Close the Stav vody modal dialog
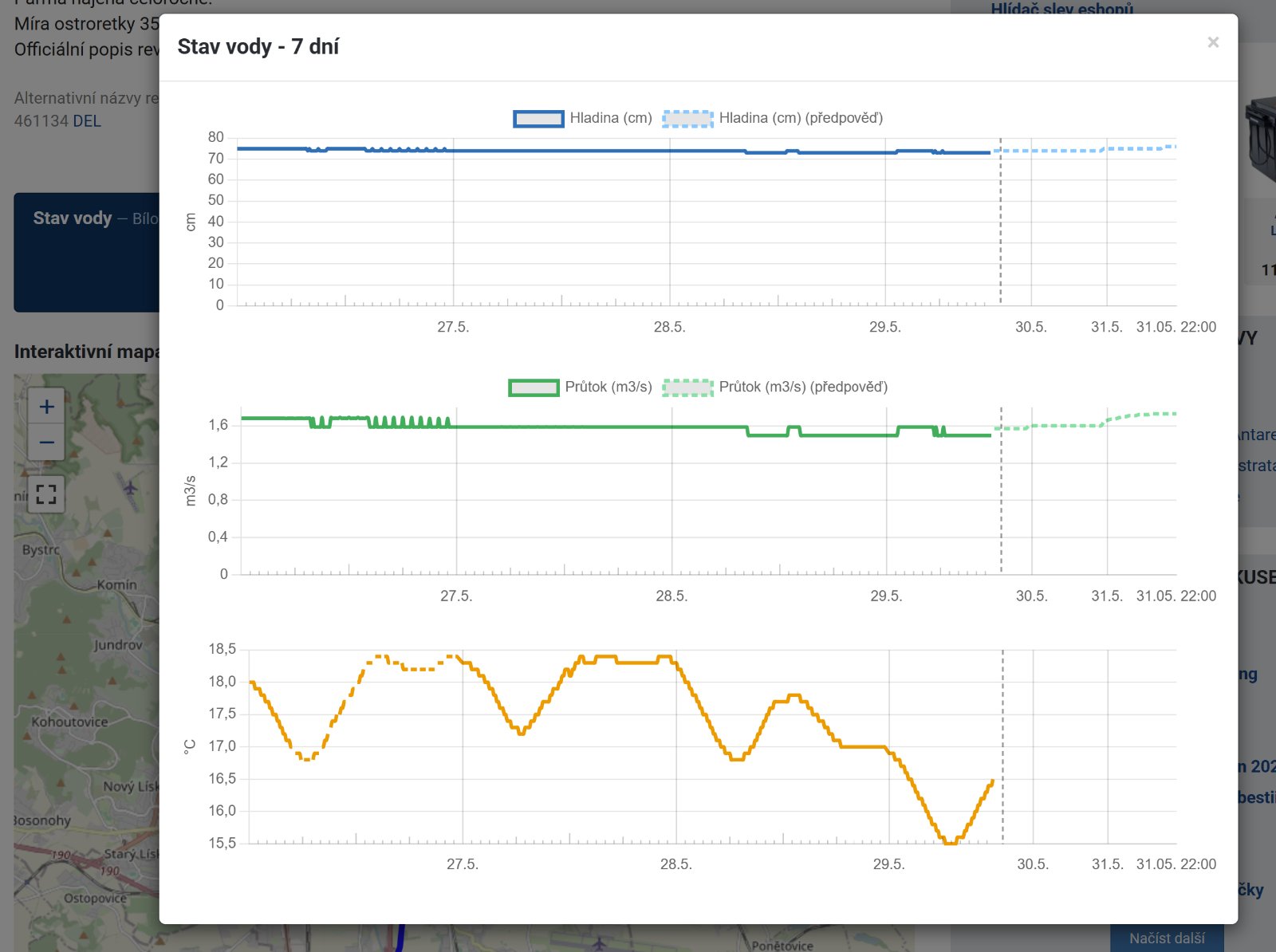1276x952 pixels. (1212, 42)
